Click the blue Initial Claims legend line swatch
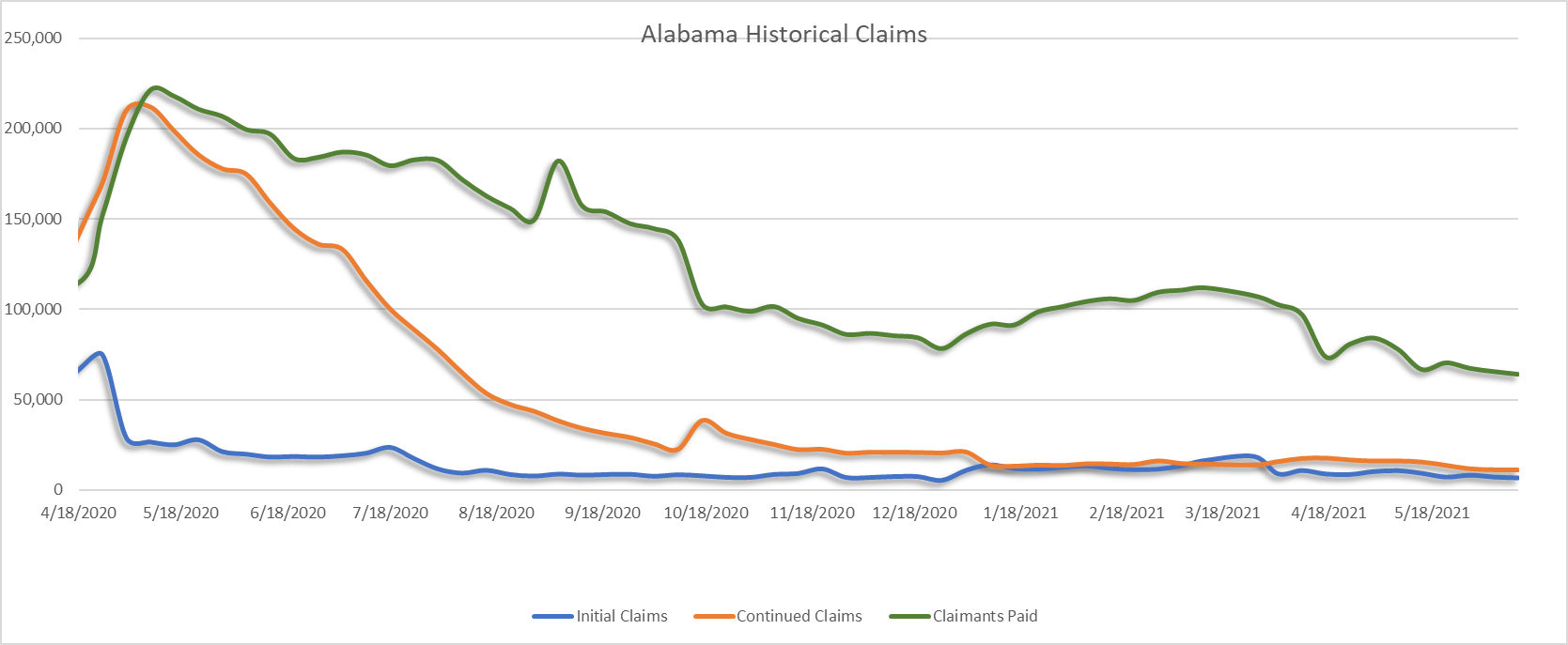 [x=553, y=617]
